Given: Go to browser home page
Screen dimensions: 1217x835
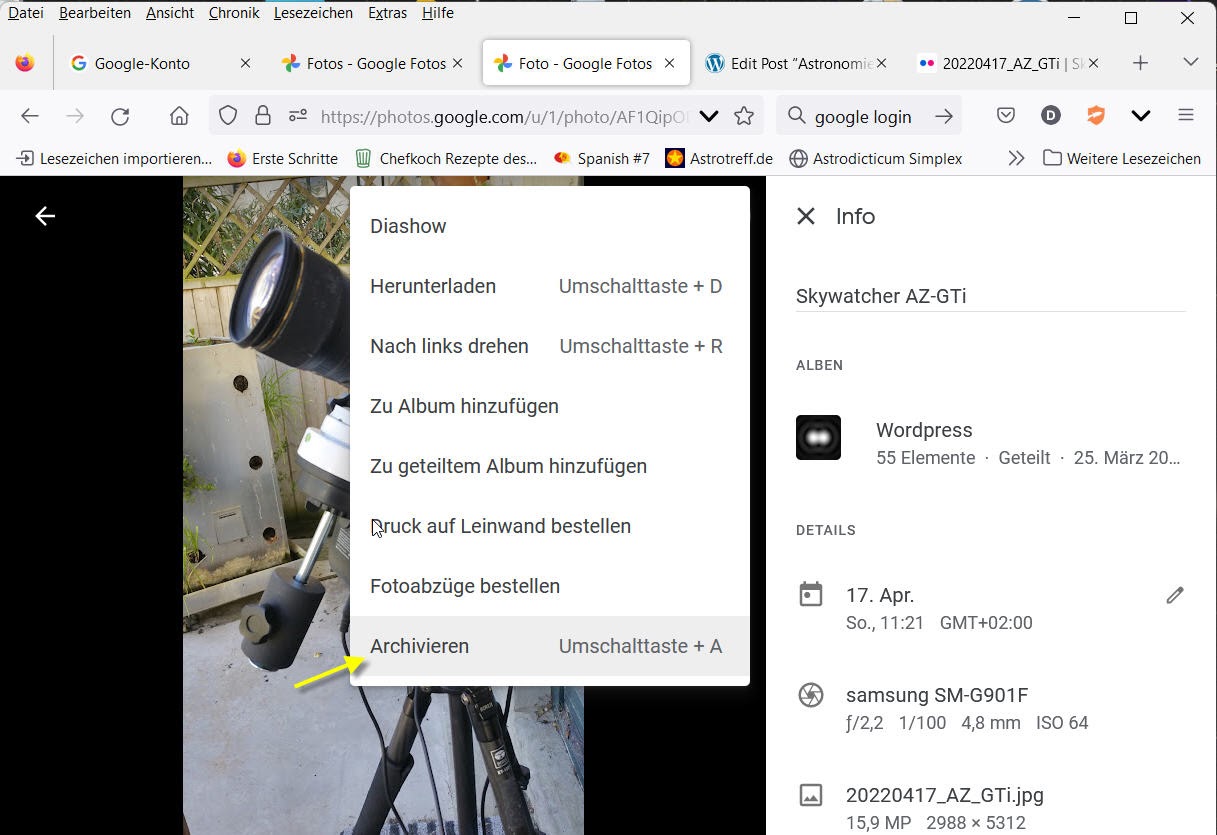Looking at the screenshot, I should [x=179, y=116].
